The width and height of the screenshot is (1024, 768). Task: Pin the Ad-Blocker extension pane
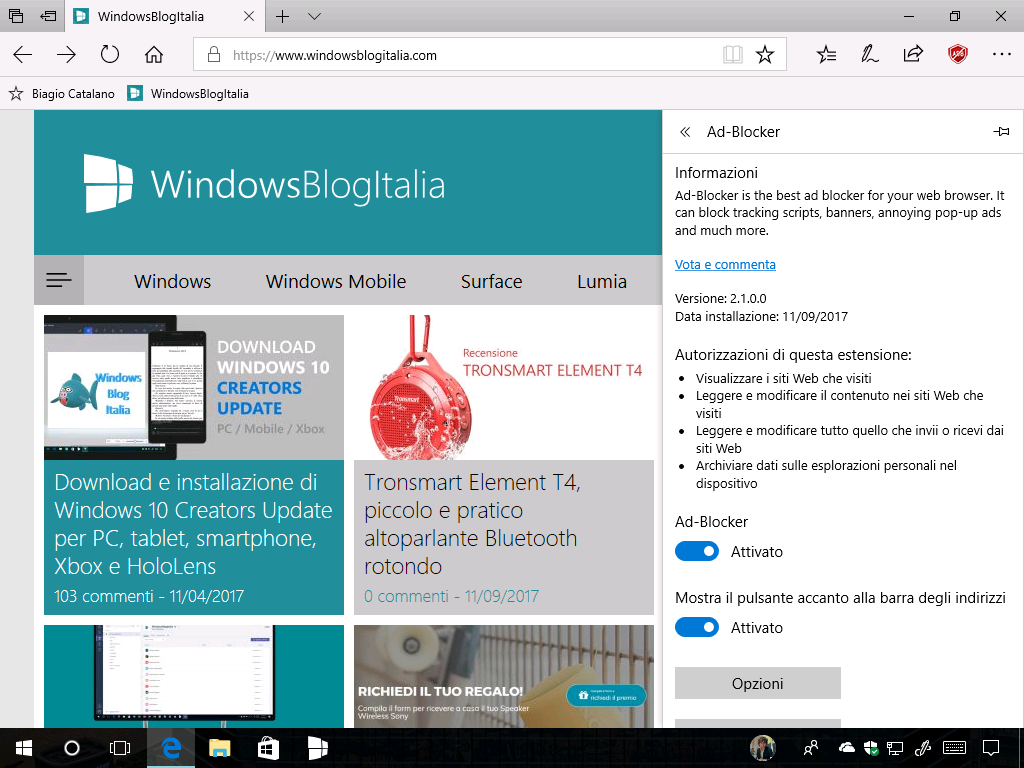click(x=1001, y=132)
